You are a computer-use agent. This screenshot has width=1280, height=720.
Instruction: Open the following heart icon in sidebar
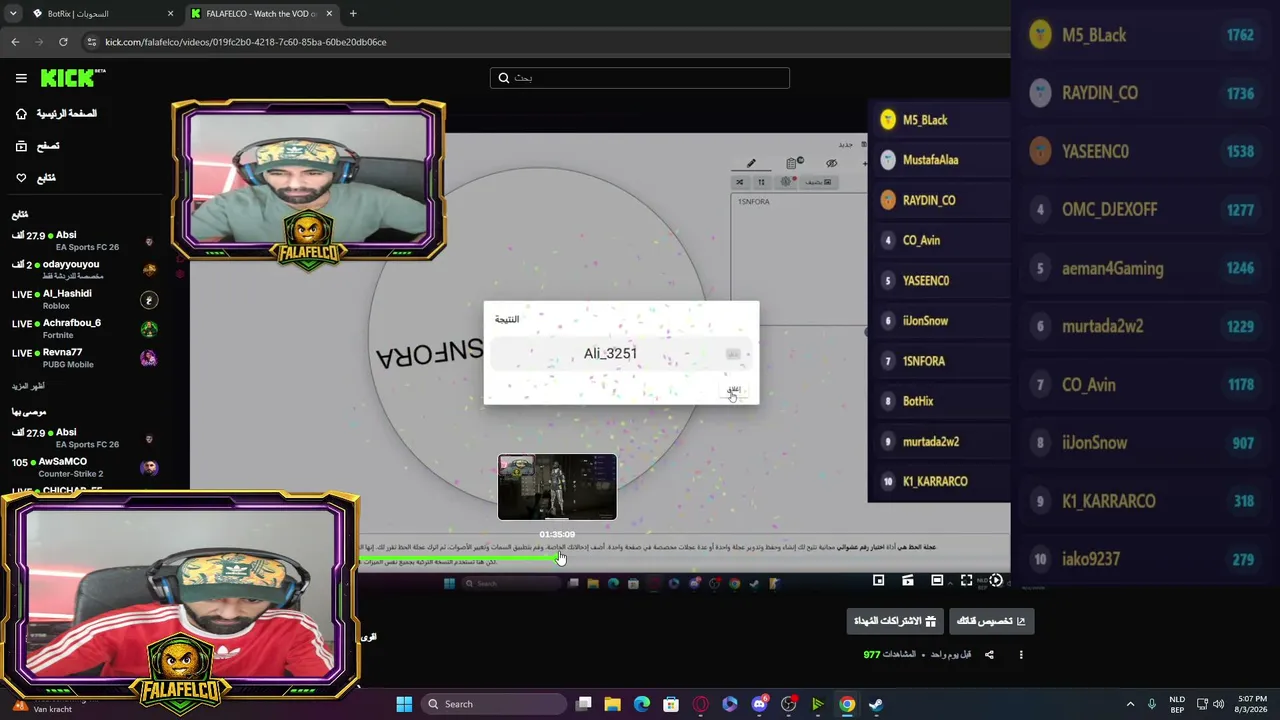[21, 178]
